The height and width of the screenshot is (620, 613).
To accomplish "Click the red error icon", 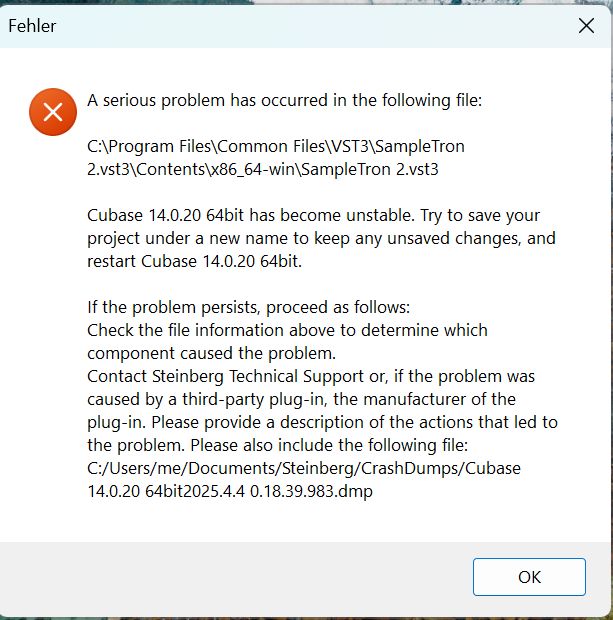I will point(52,111).
